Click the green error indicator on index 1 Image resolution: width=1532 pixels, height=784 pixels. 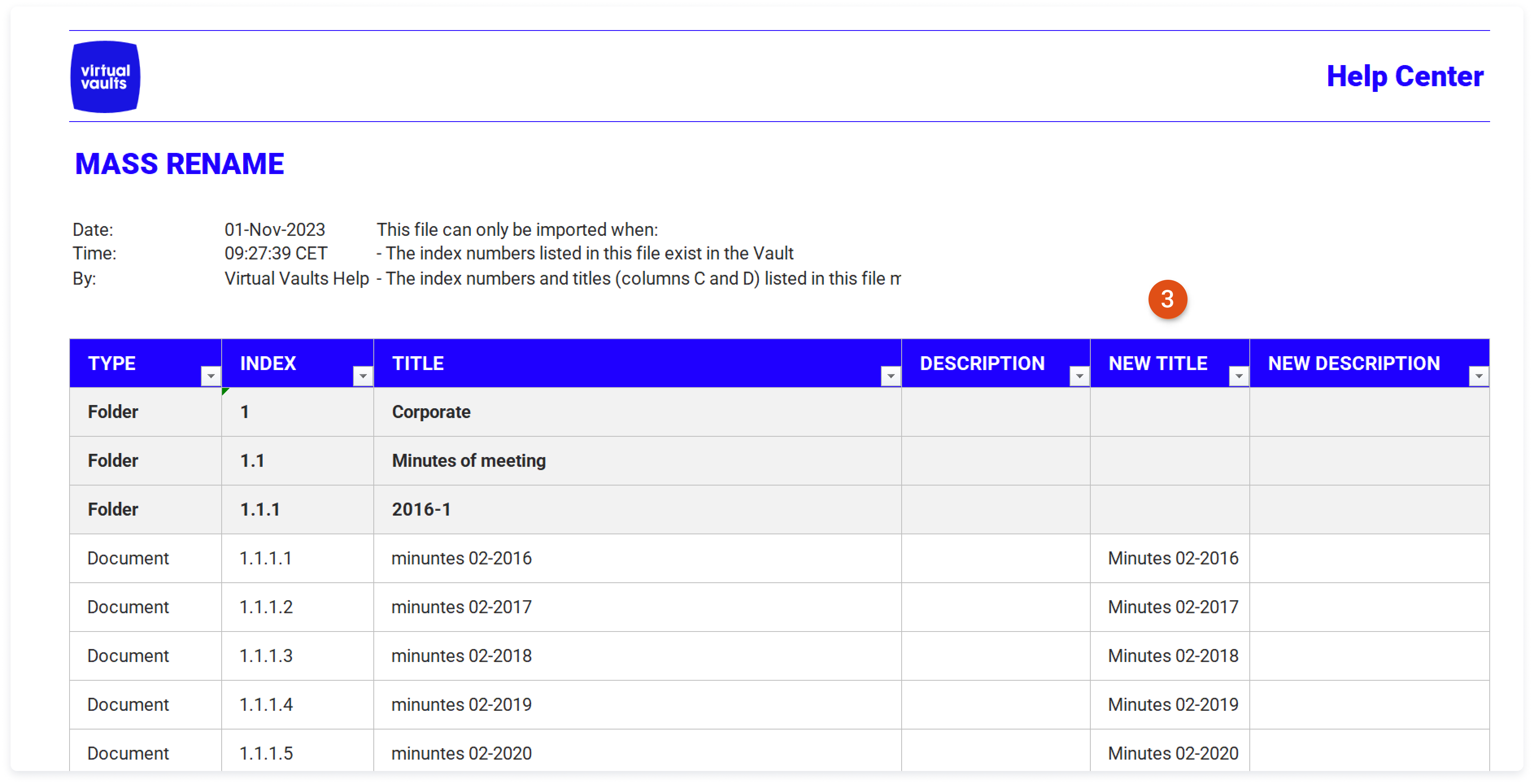[225, 391]
